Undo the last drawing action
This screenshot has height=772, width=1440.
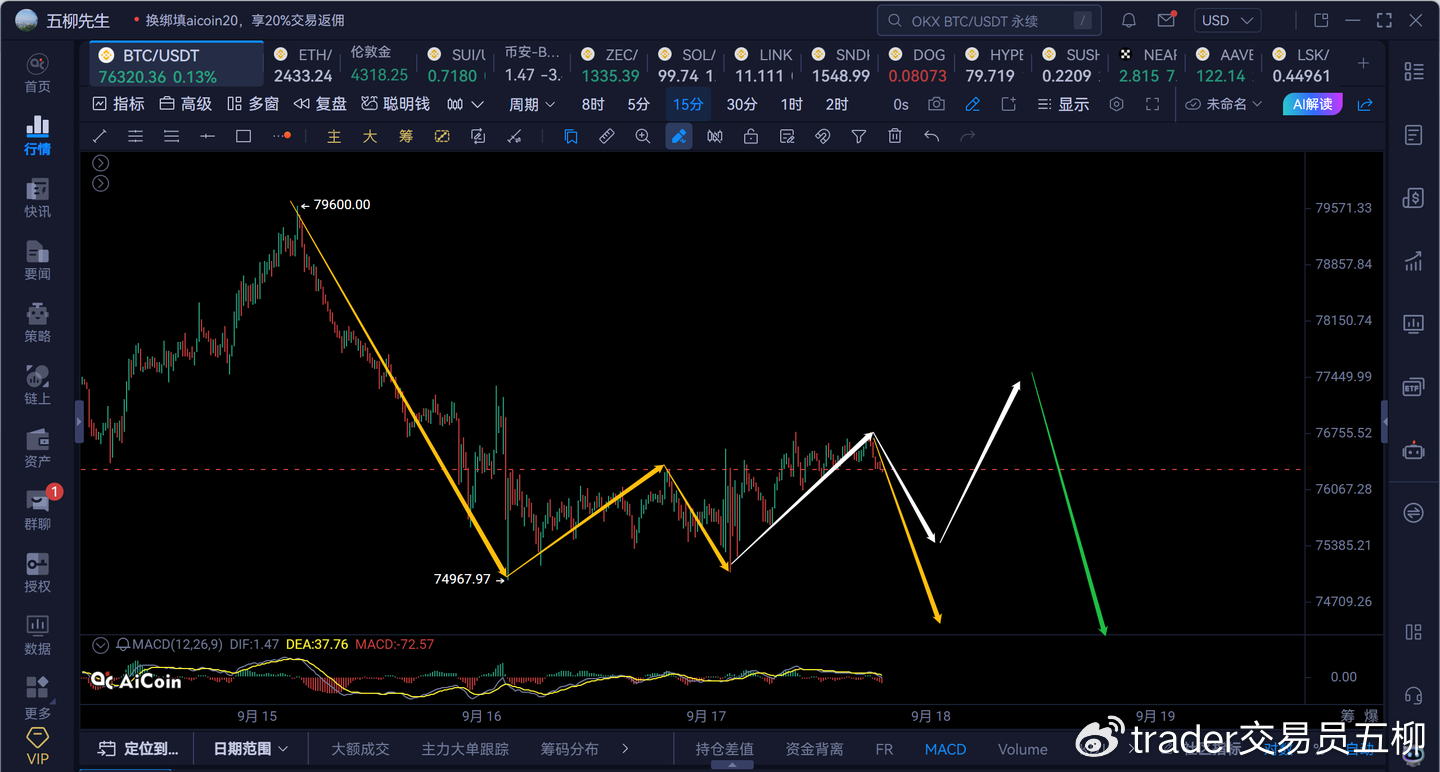931,137
